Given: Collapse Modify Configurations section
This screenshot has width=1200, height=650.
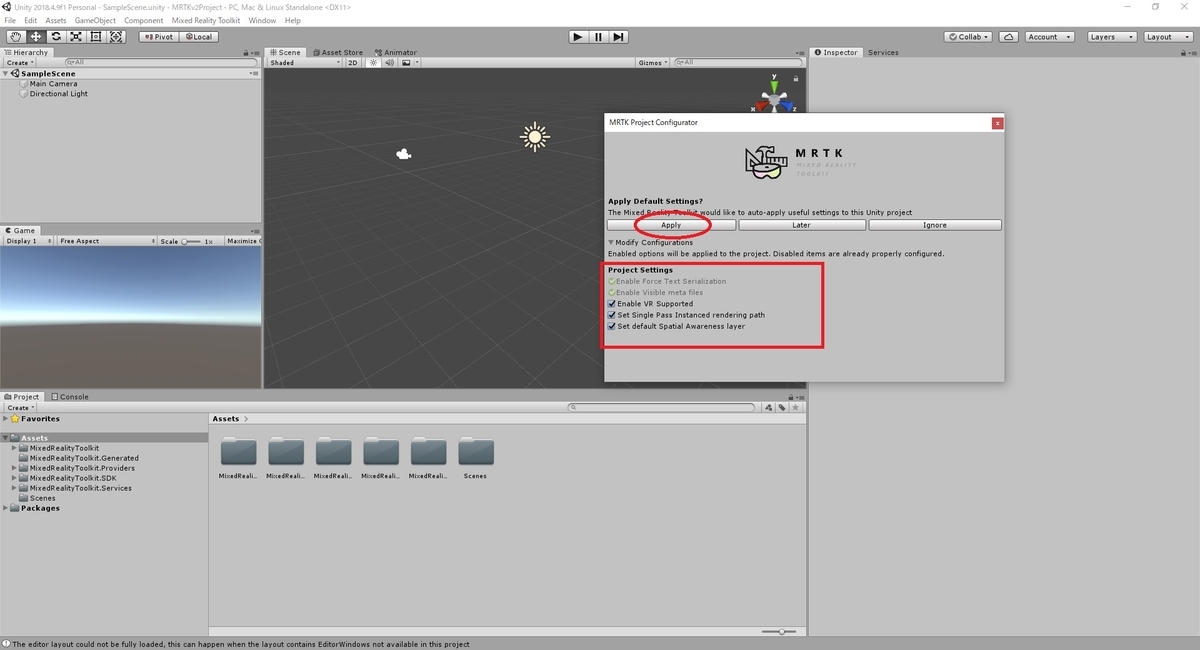Looking at the screenshot, I should coord(612,243).
